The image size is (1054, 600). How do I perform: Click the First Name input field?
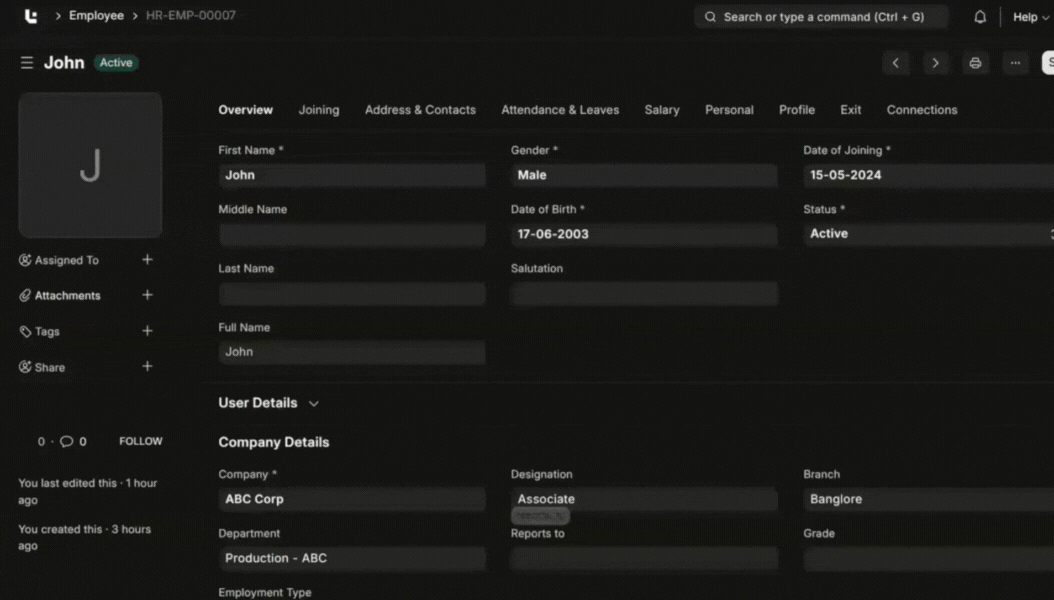pyautogui.click(x=352, y=175)
